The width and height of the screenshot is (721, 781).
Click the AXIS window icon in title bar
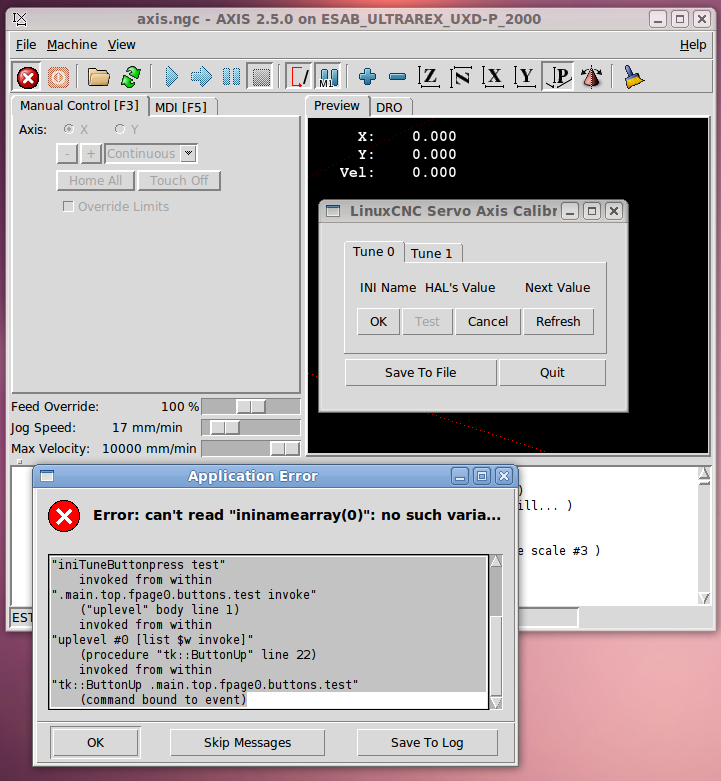[x=20, y=19]
